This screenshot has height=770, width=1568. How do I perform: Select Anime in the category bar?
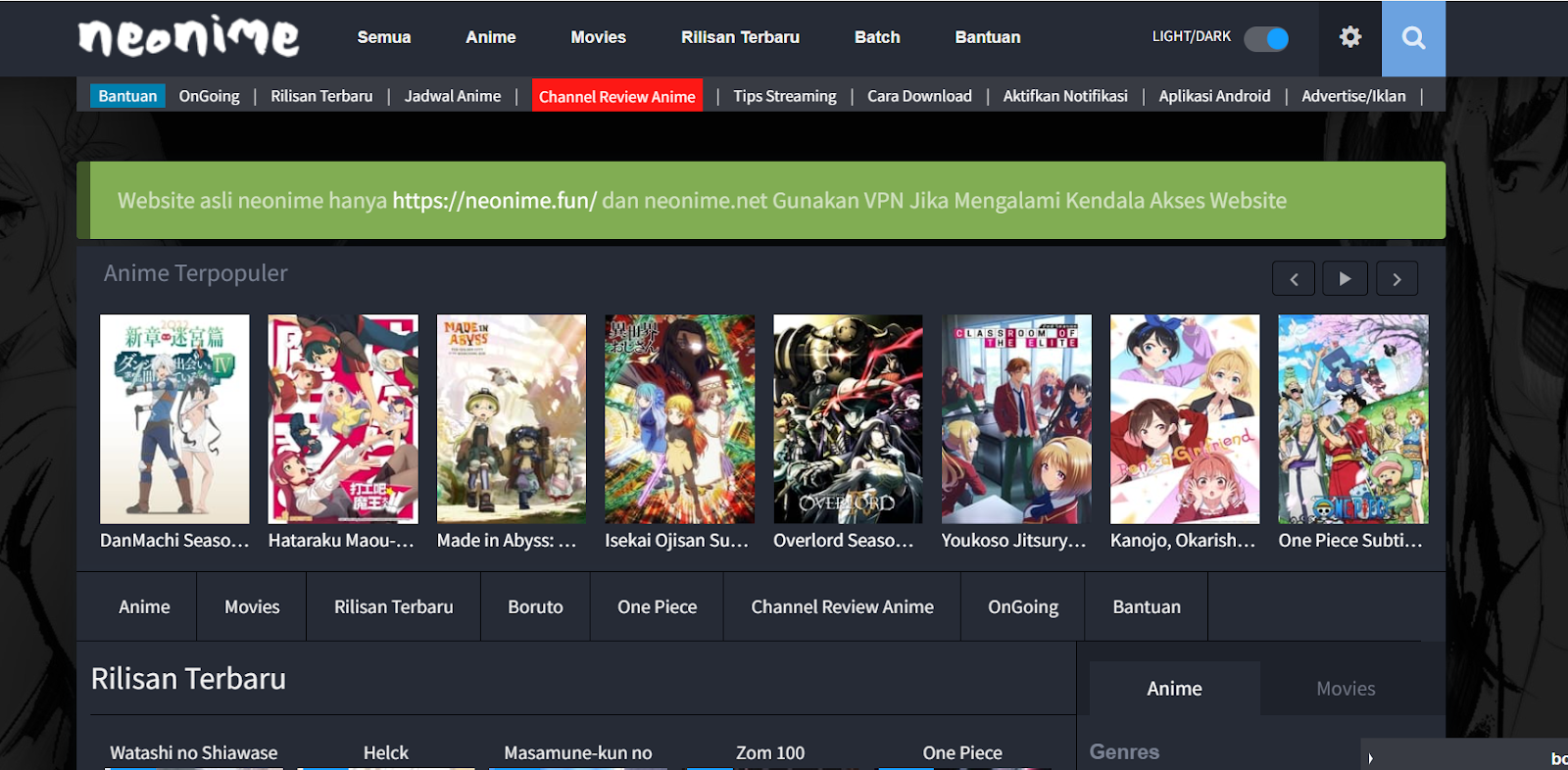144,607
